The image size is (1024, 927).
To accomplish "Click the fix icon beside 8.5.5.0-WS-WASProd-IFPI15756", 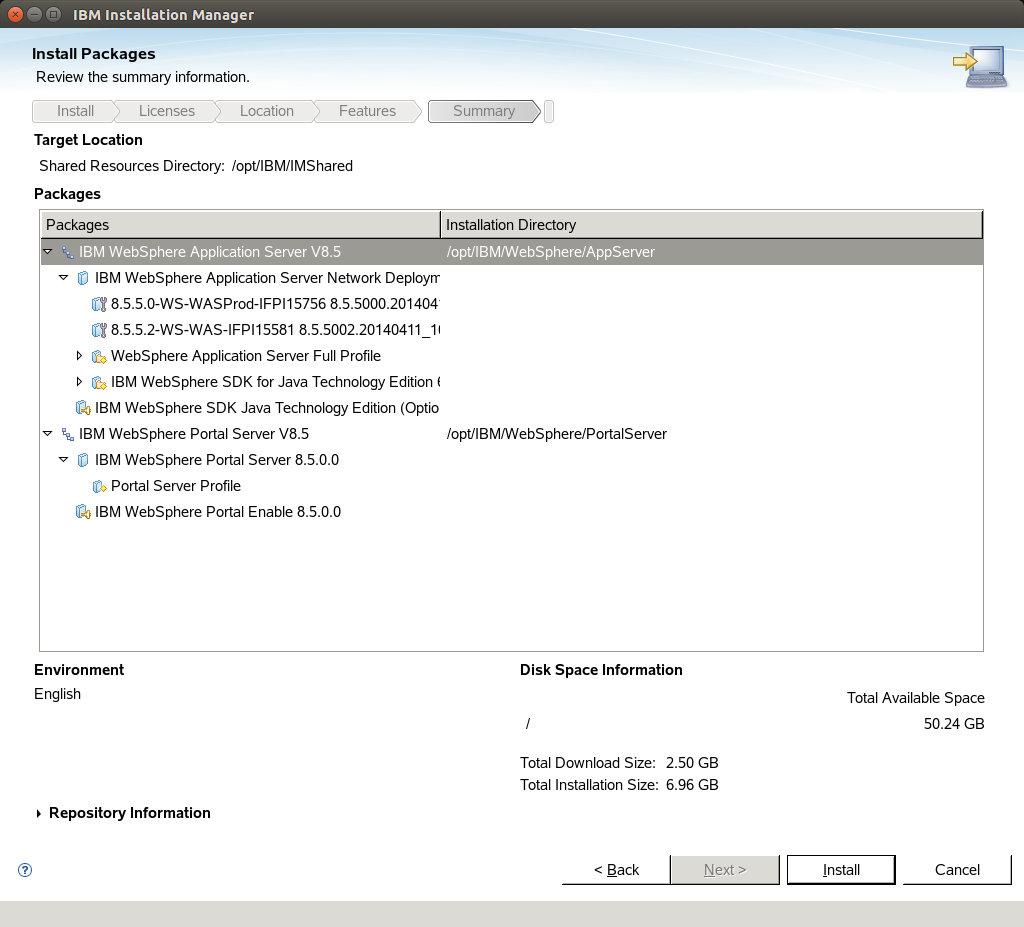I will point(99,304).
